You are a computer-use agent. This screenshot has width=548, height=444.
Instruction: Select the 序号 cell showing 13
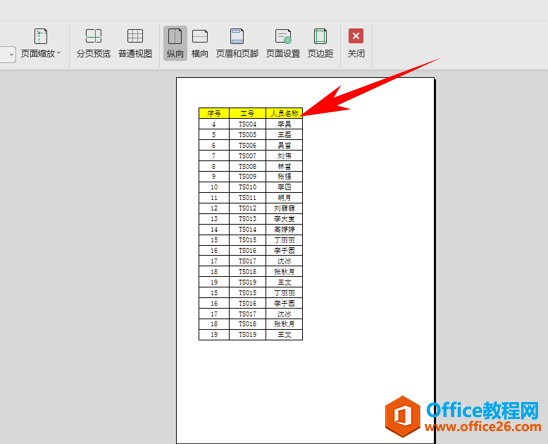click(x=214, y=219)
